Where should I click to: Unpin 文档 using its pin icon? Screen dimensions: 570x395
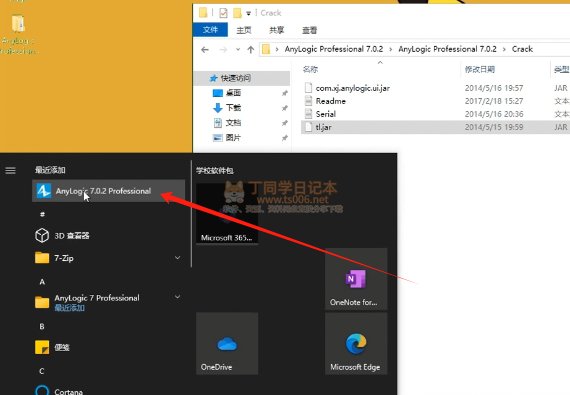(x=285, y=123)
